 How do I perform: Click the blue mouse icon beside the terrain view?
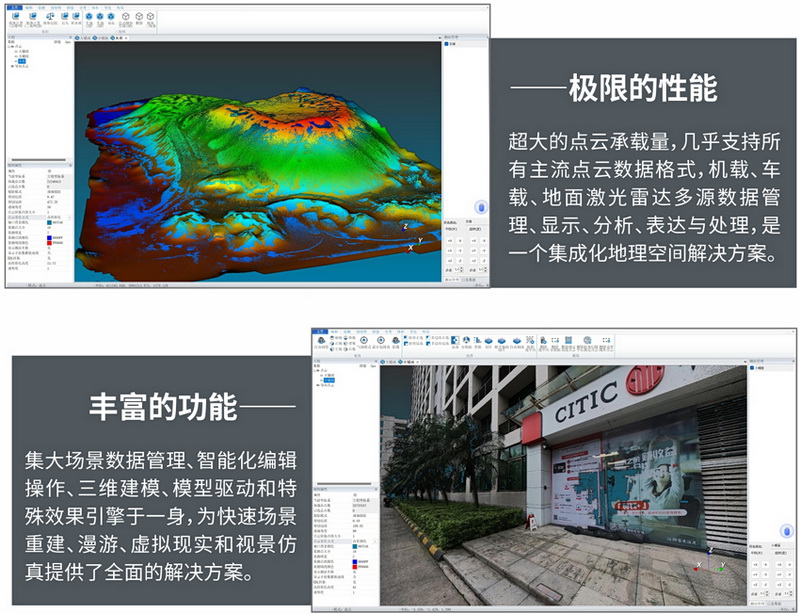coord(479,208)
